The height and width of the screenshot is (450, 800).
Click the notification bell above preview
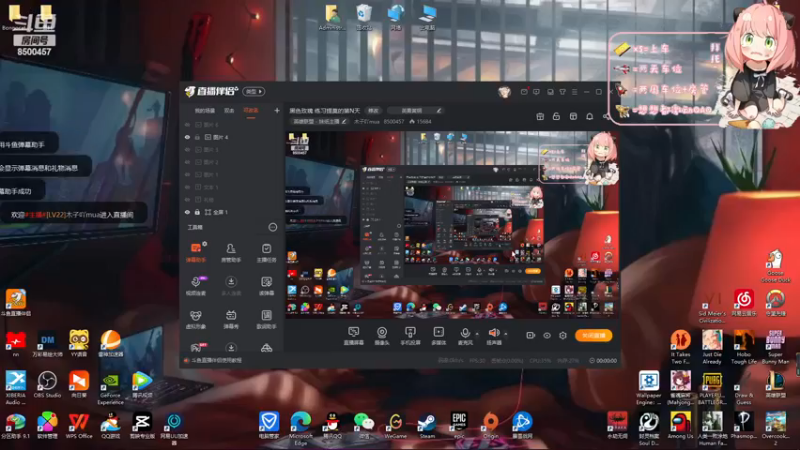[589, 117]
